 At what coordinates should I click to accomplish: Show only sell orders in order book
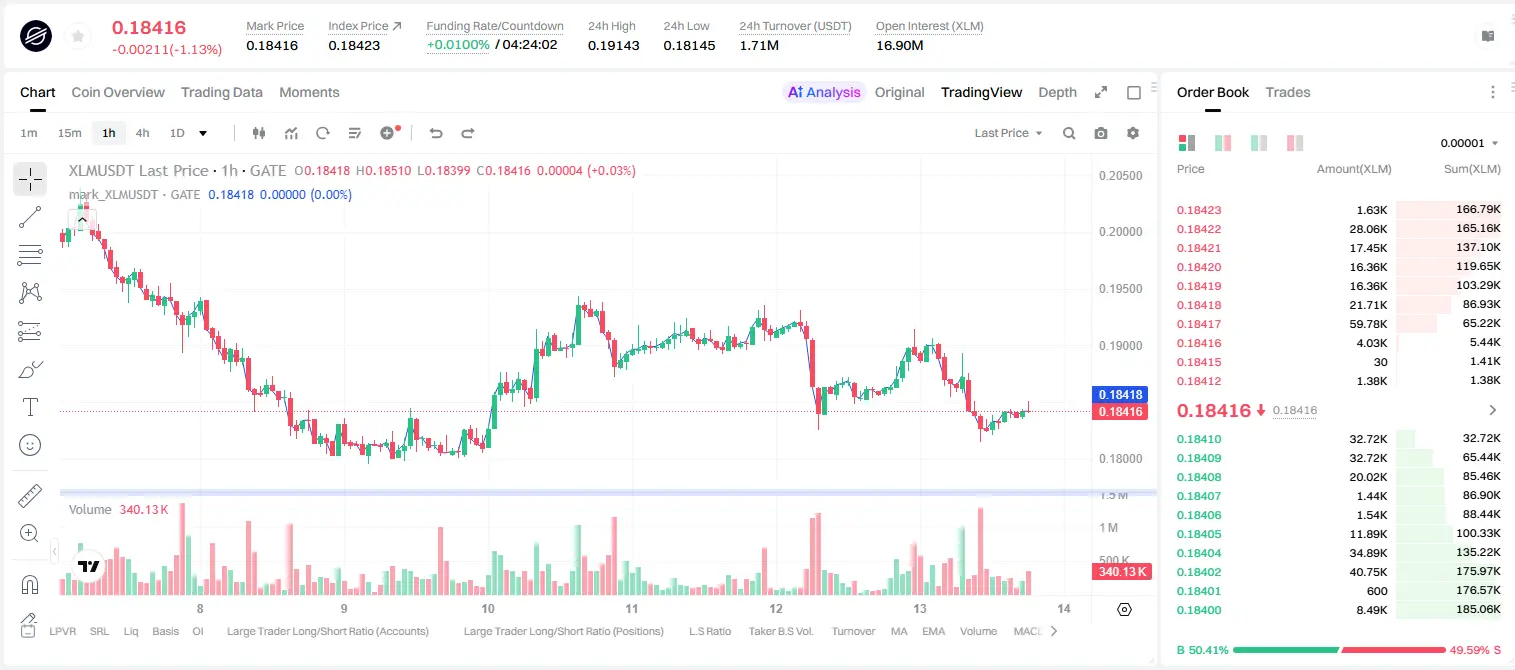[x=1295, y=143]
